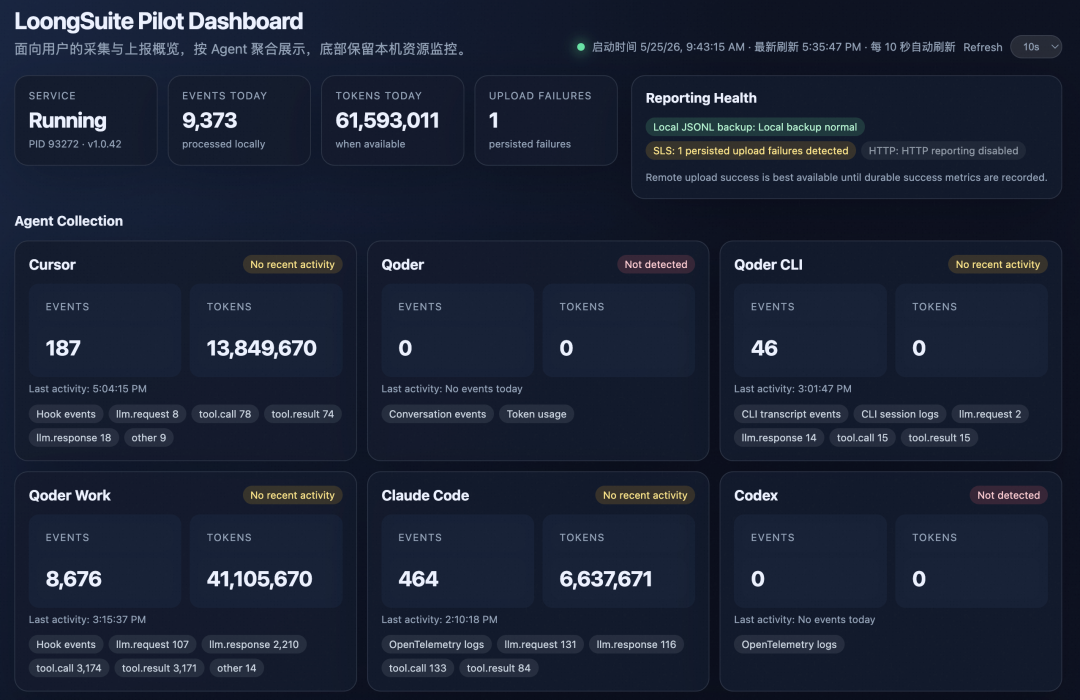Click the green status dot beside 启动时间
Screen dimensions: 1080x700
pyautogui.click(x=581, y=47)
